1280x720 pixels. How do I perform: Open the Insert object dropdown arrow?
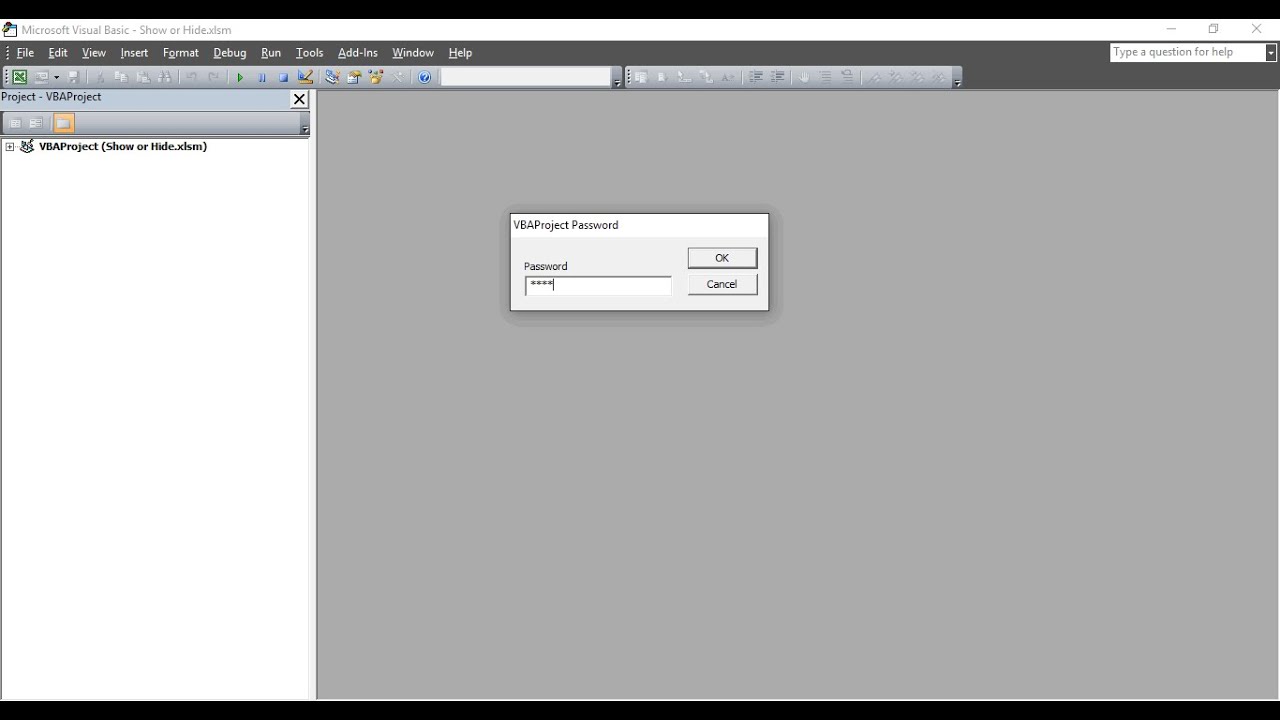pyautogui.click(x=56, y=77)
